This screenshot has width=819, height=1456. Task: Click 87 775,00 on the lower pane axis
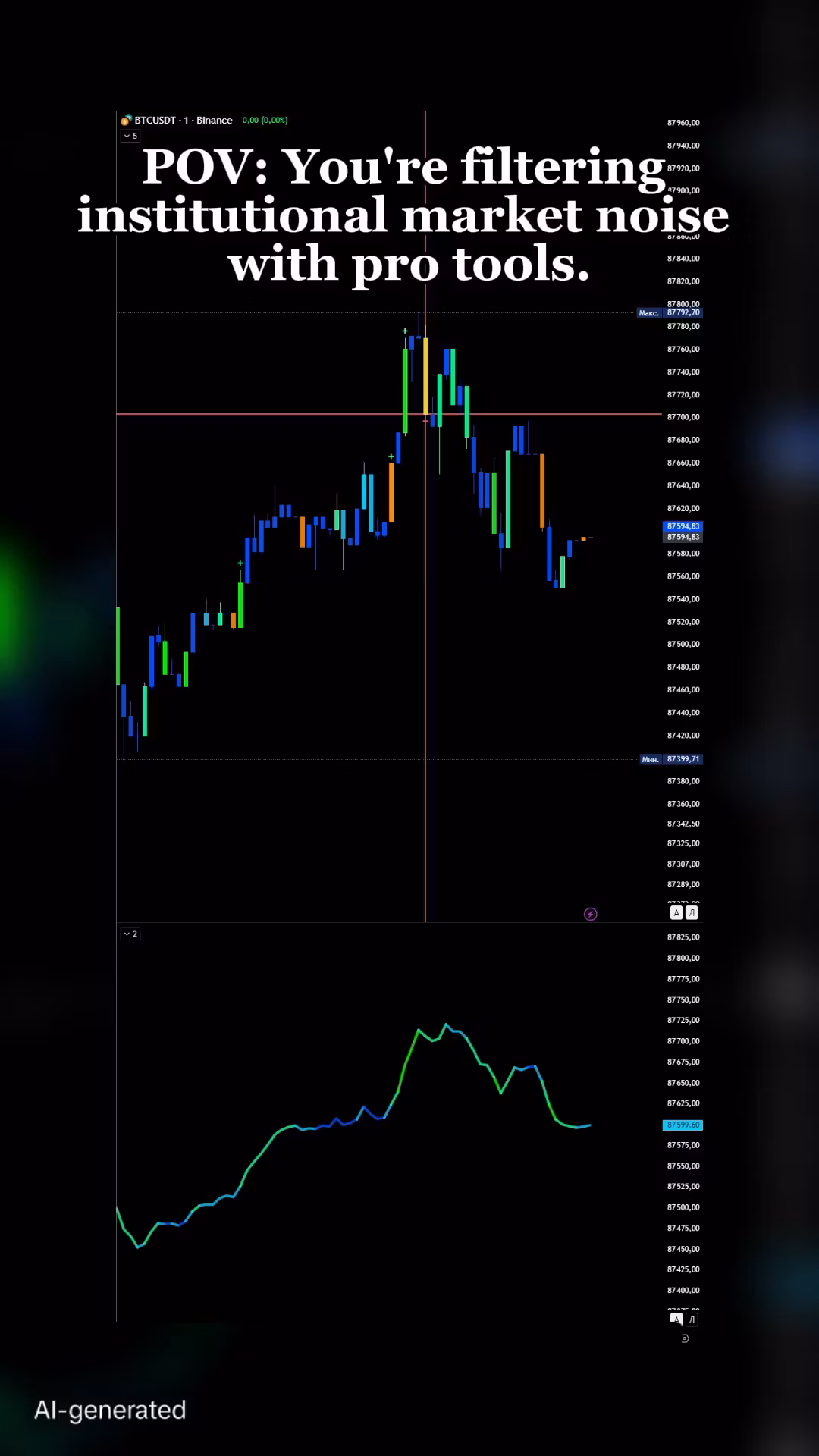pos(683,979)
